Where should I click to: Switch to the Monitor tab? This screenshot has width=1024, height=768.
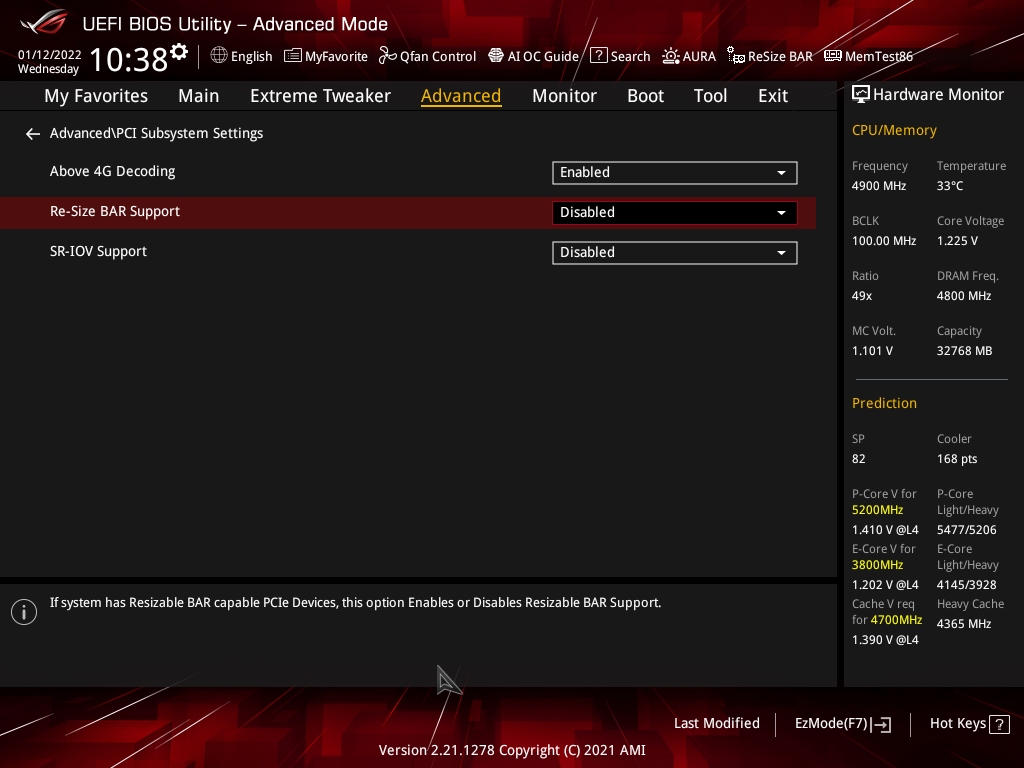click(564, 96)
